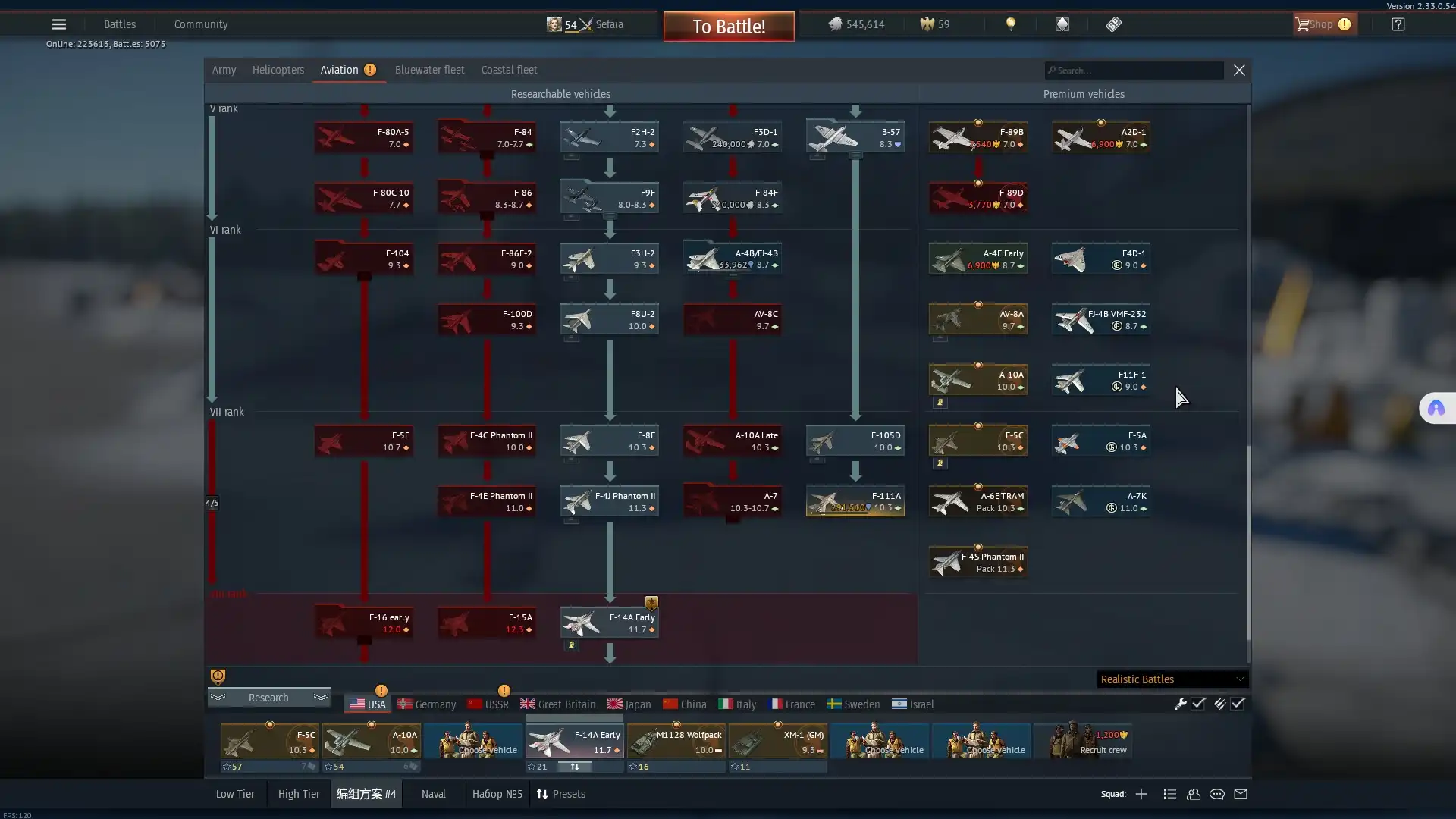
Task: Switch to the Army tab
Action: click(224, 70)
